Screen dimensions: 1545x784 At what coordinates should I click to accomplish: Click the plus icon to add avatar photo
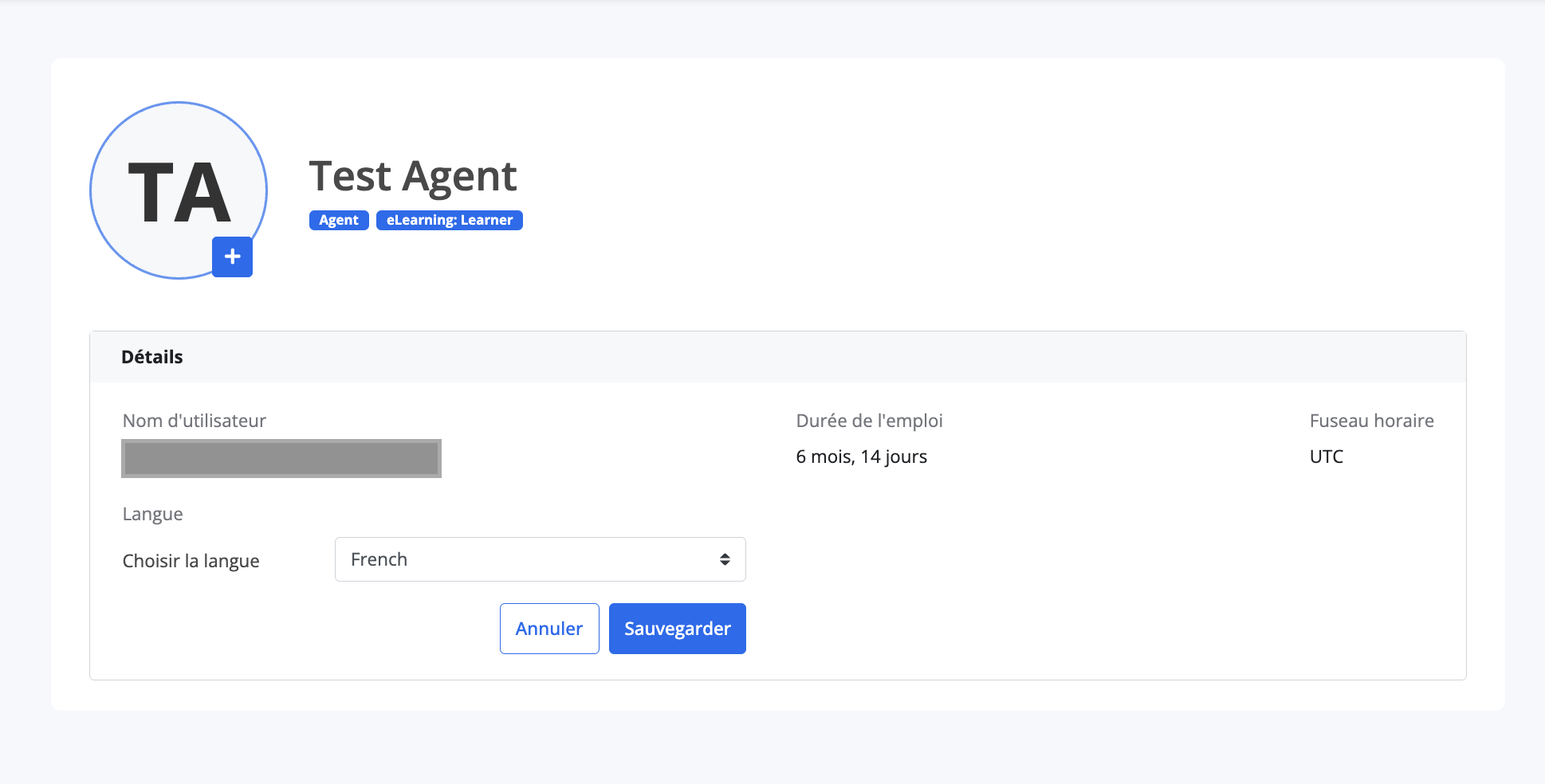[232, 257]
